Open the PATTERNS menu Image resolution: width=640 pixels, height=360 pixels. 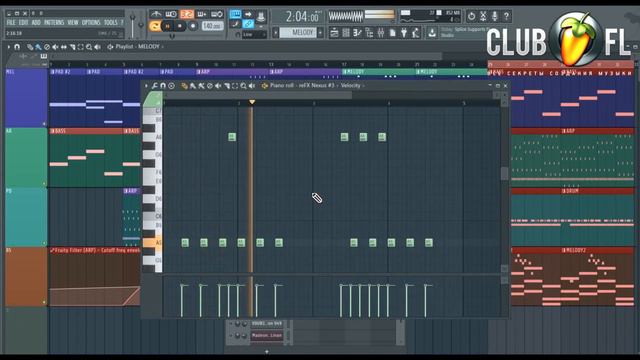(x=54, y=22)
